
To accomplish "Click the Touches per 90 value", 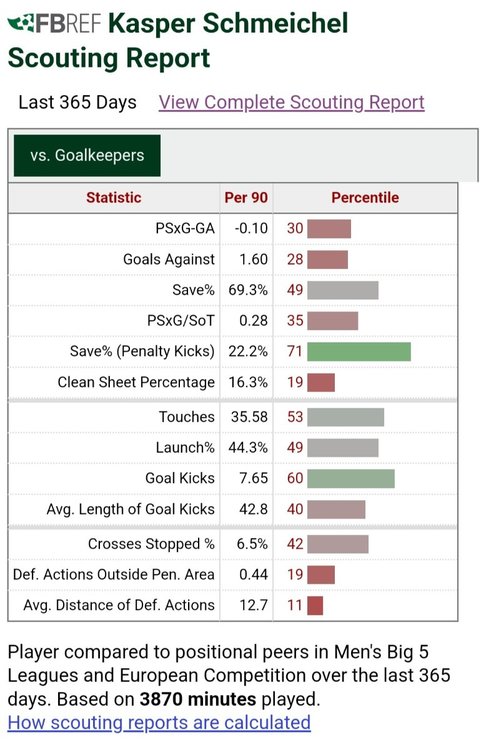I will (x=249, y=417).
